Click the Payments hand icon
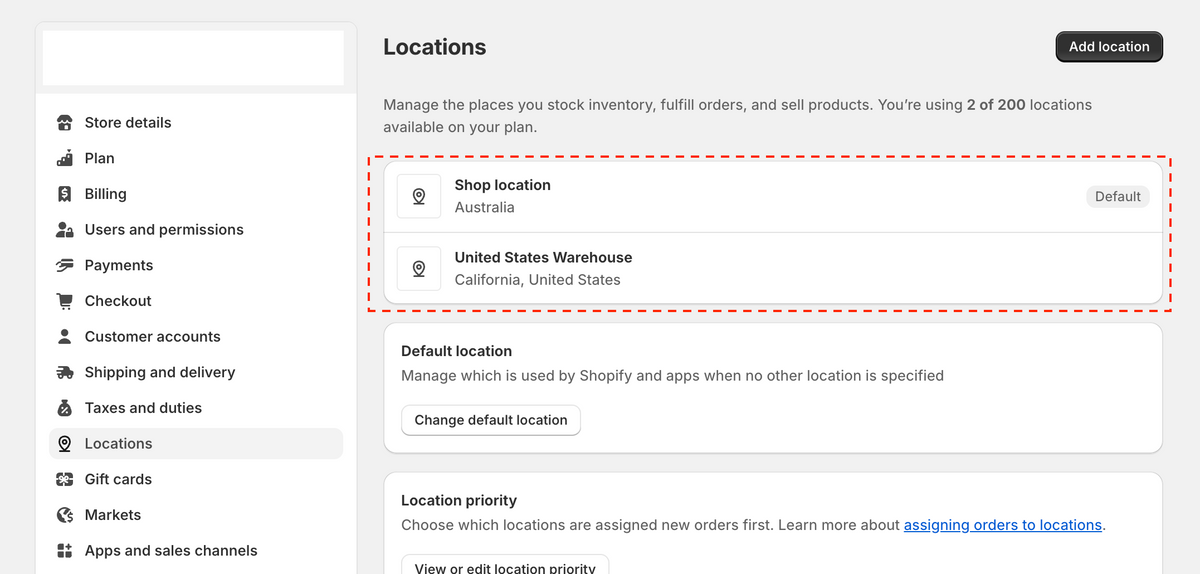This screenshot has height=574, width=1200. click(65, 265)
